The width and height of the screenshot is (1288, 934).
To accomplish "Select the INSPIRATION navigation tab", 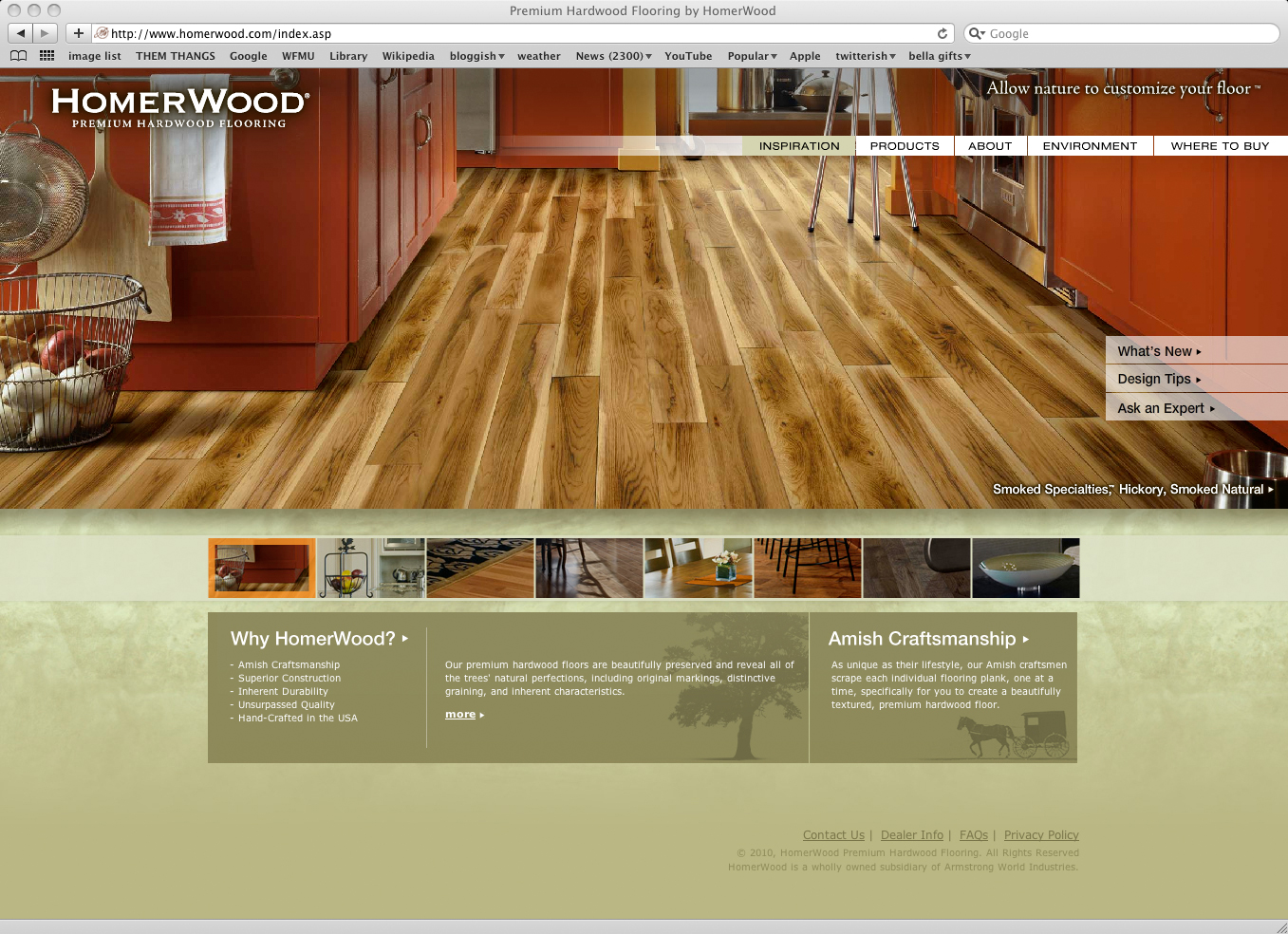I will pos(799,146).
